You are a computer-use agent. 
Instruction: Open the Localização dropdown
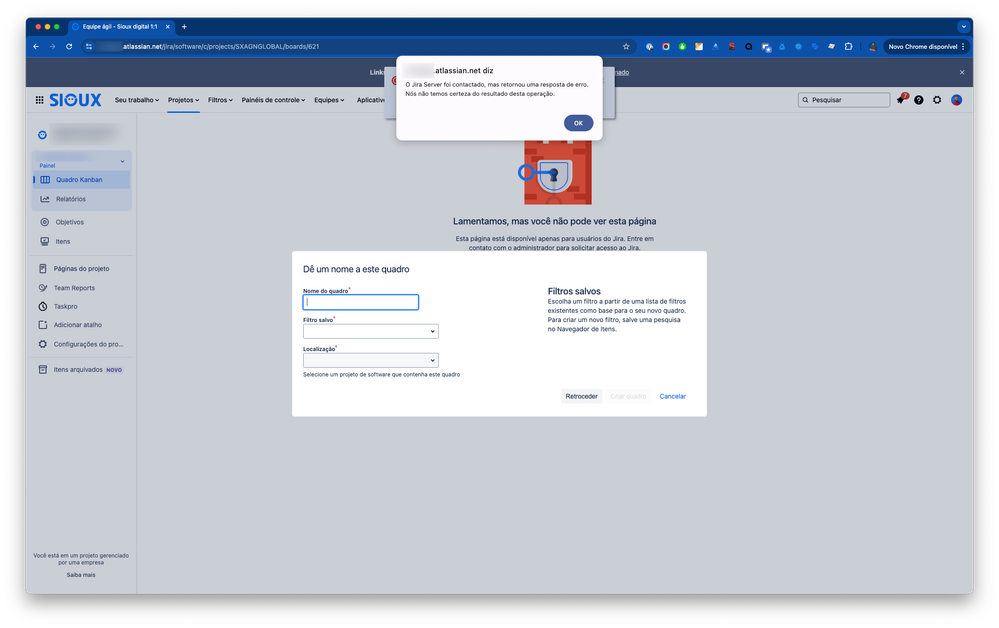pyautogui.click(x=371, y=360)
